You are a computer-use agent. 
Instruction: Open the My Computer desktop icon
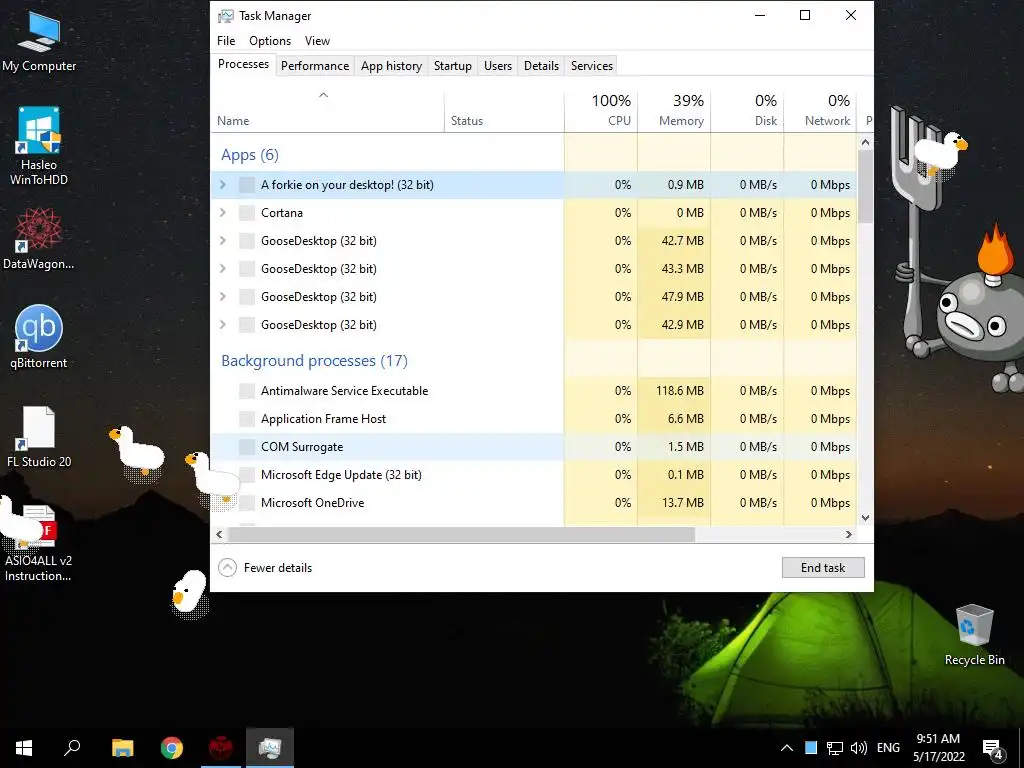coord(39,40)
